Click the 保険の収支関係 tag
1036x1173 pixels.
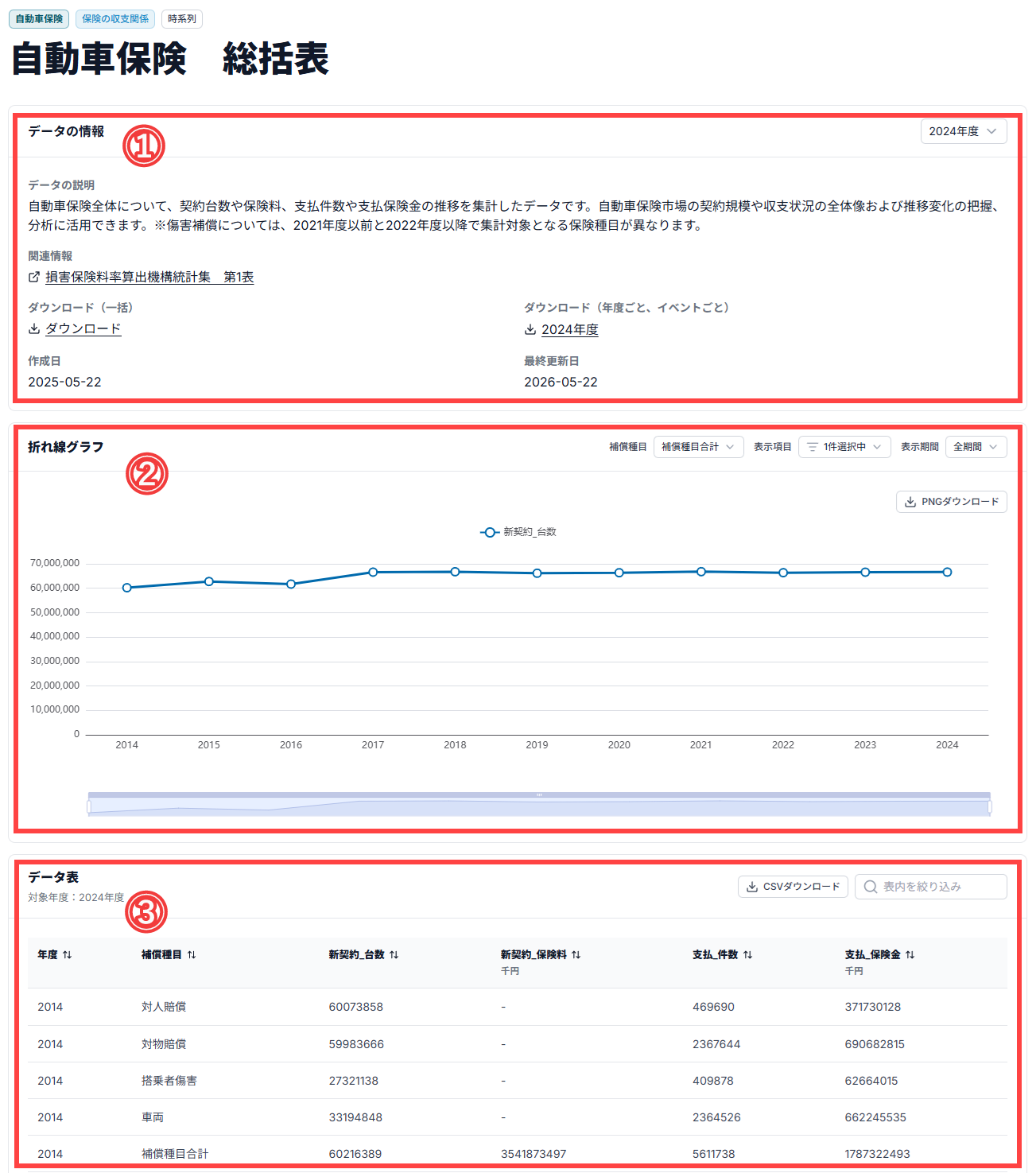tap(115, 19)
